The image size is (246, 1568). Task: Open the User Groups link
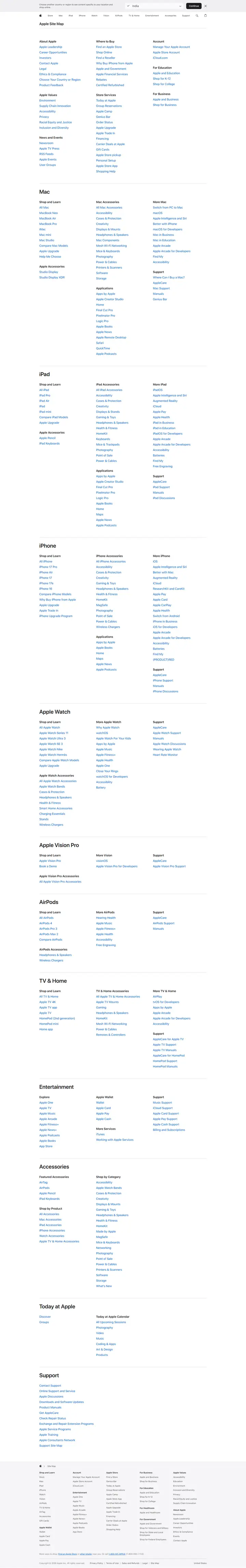coord(47,165)
